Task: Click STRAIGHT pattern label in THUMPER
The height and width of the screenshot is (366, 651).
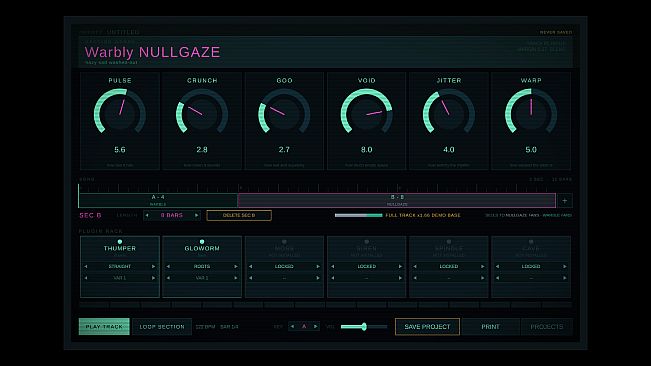Action: (x=120, y=266)
